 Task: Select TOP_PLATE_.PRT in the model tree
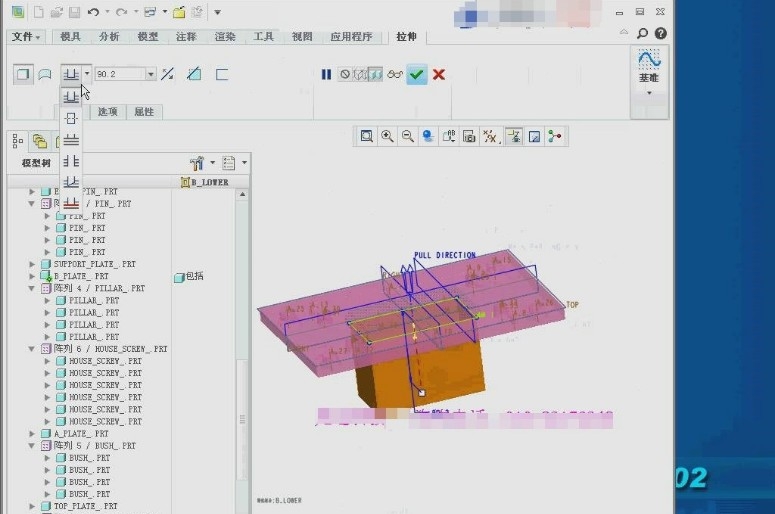[x=86, y=506]
